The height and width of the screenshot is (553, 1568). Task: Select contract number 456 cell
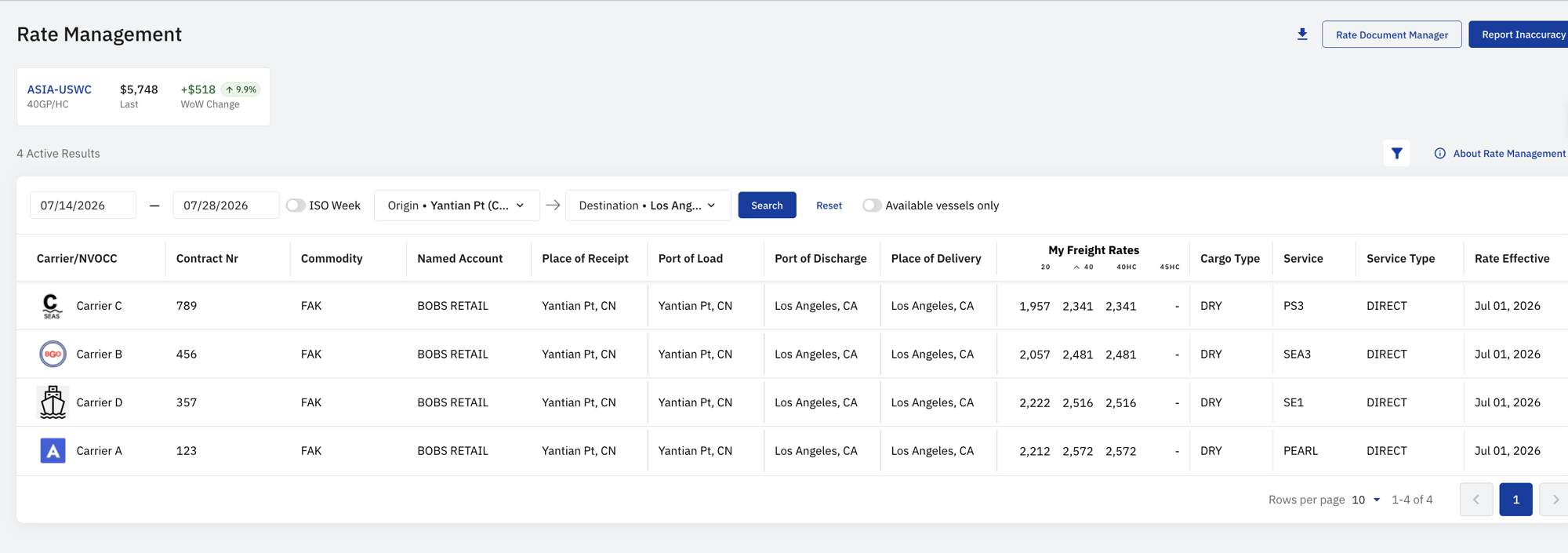187,355
